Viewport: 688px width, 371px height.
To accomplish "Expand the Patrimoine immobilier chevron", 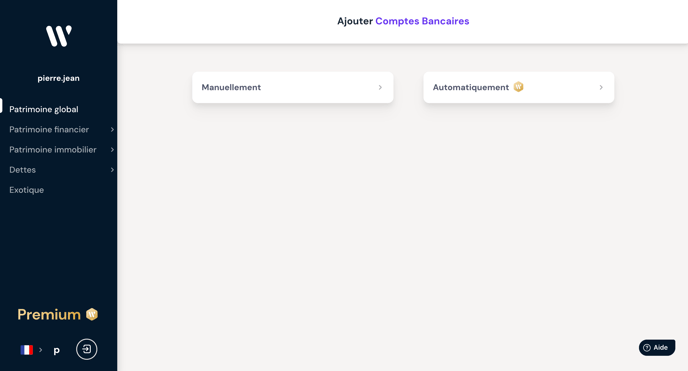I will 112,150.
